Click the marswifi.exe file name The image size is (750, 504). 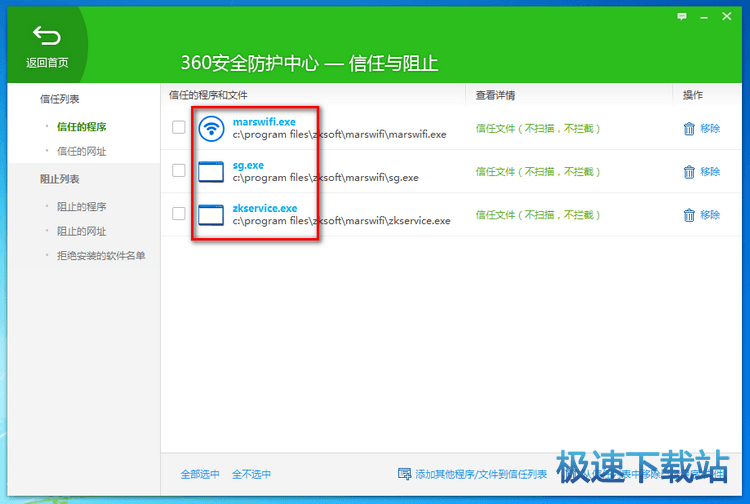[x=264, y=122]
